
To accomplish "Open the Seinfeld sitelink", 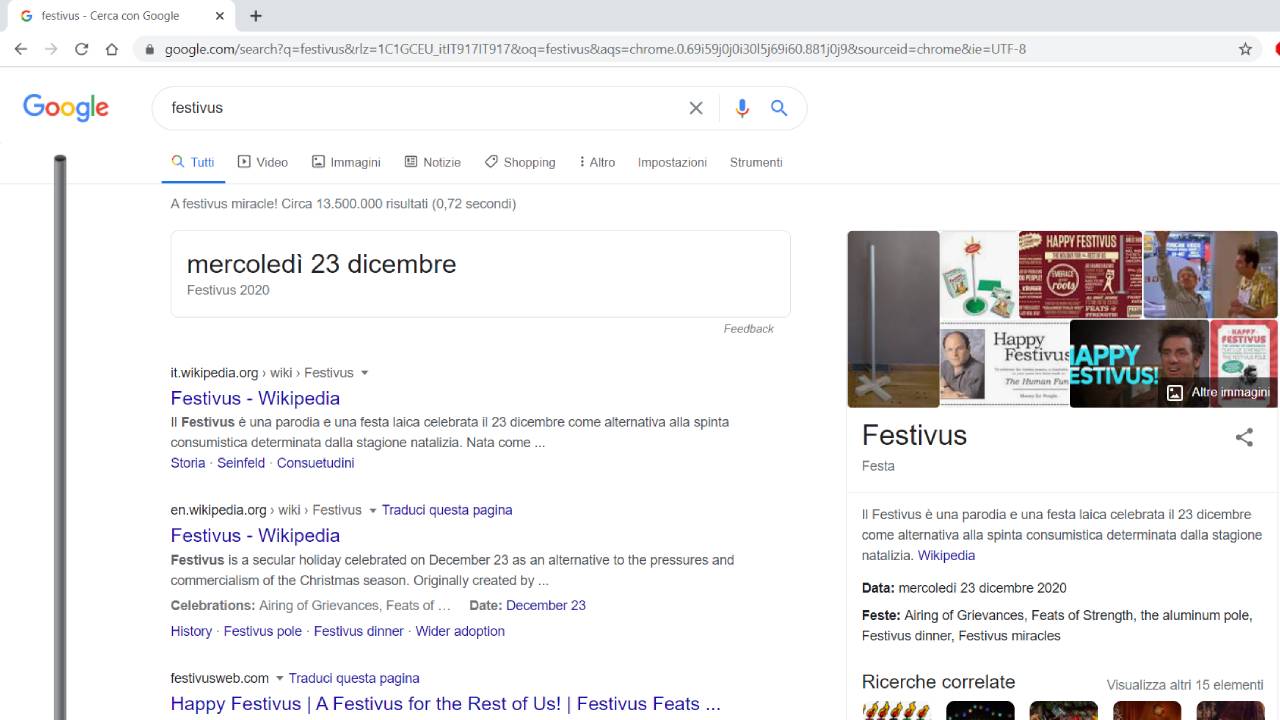I will coord(241,463).
